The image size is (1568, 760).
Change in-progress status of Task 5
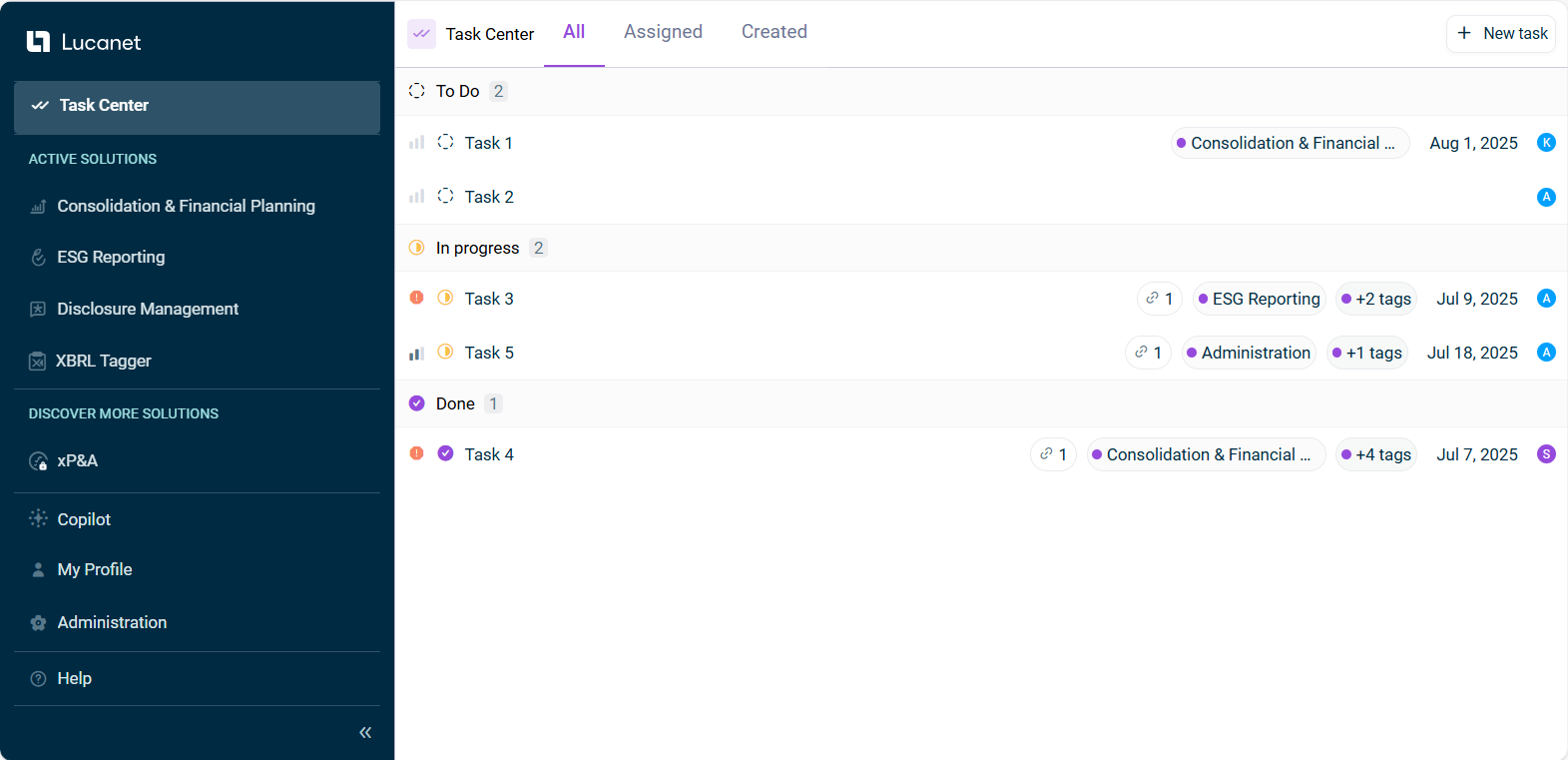pyautogui.click(x=446, y=352)
